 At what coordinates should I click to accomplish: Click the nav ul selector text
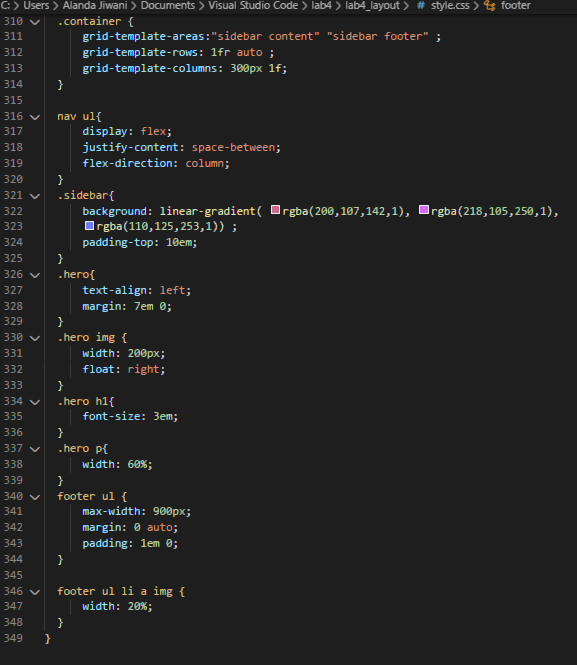pyautogui.click(x=76, y=116)
